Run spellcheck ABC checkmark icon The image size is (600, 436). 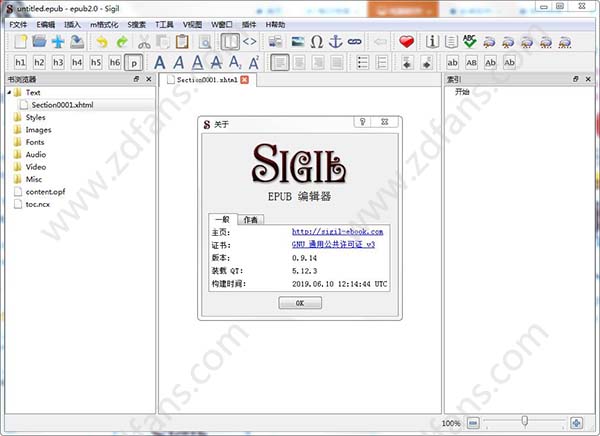pos(470,42)
